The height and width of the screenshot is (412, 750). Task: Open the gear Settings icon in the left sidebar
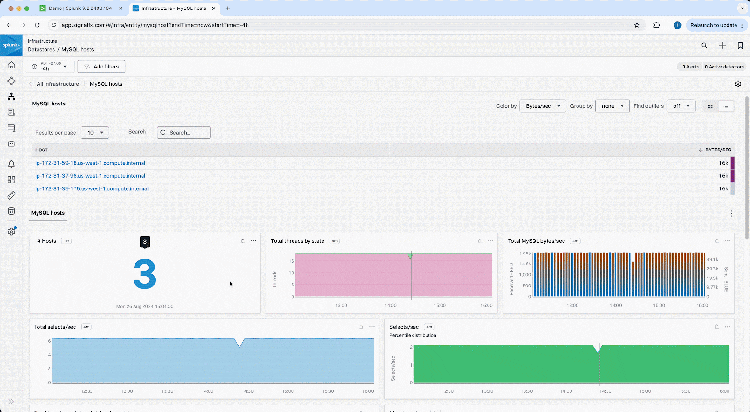pos(11,230)
